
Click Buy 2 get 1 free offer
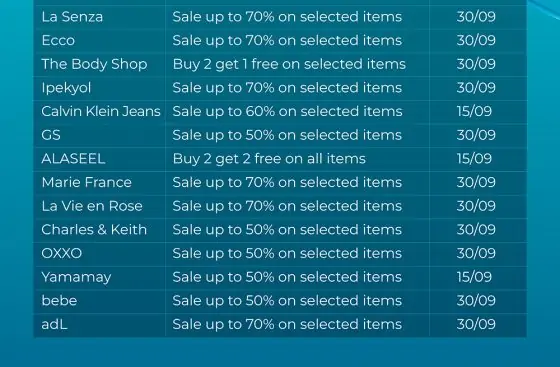289,64
